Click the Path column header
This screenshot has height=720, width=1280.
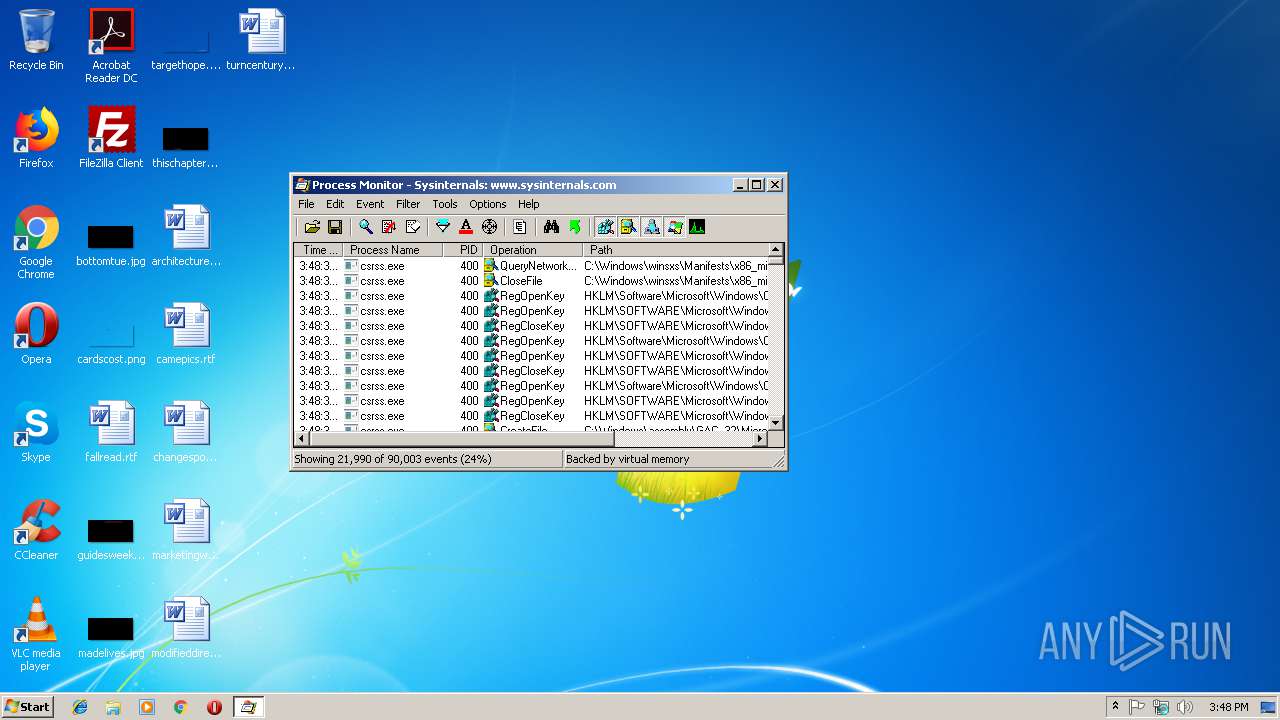[x=675, y=250]
